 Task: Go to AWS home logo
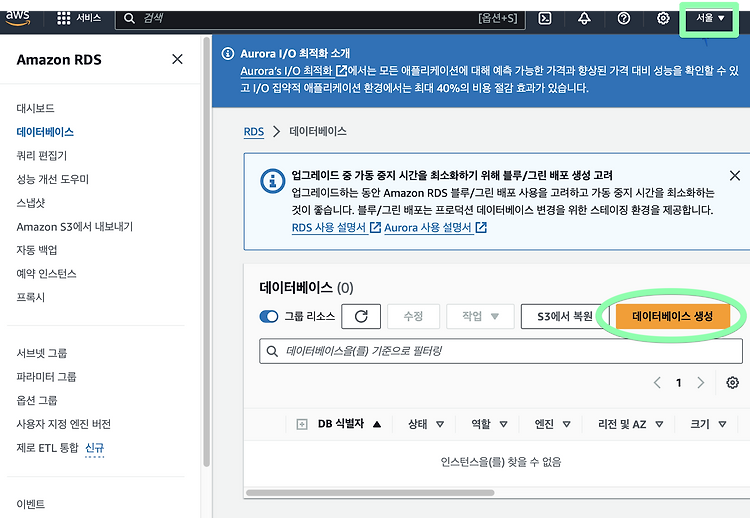[18, 18]
